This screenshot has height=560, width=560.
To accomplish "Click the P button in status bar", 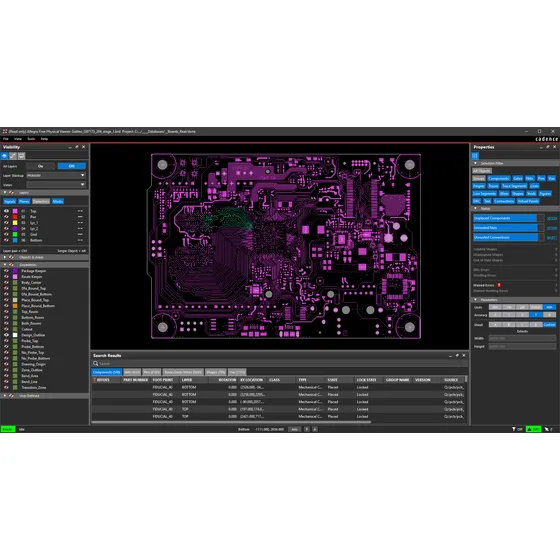I will 307,429.
